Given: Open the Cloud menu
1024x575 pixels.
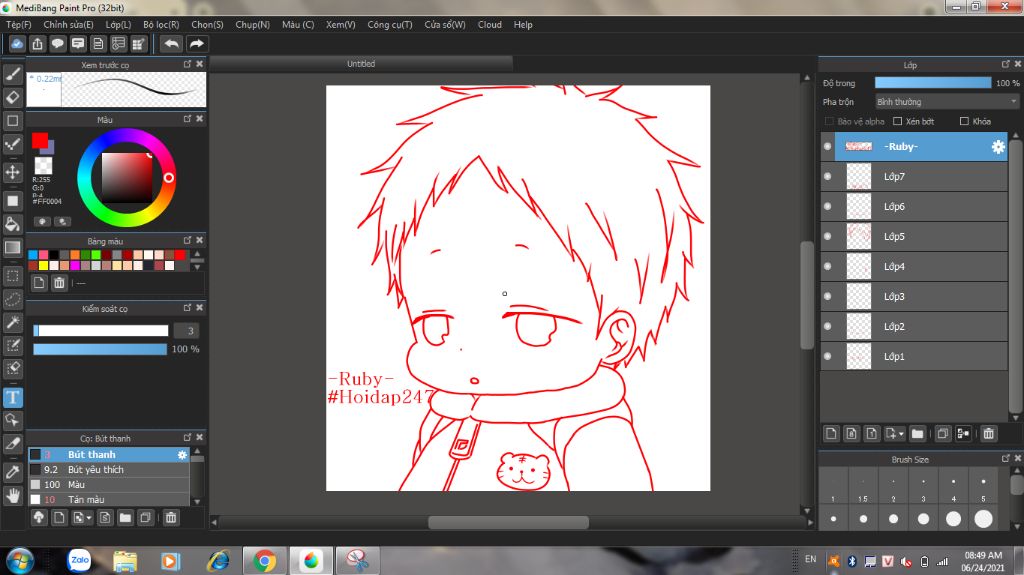Looking at the screenshot, I should [x=489, y=24].
